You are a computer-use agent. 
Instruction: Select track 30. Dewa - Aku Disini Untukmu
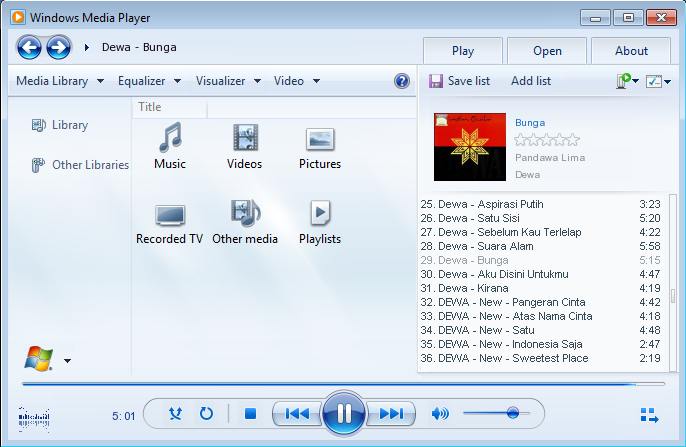tap(541, 274)
